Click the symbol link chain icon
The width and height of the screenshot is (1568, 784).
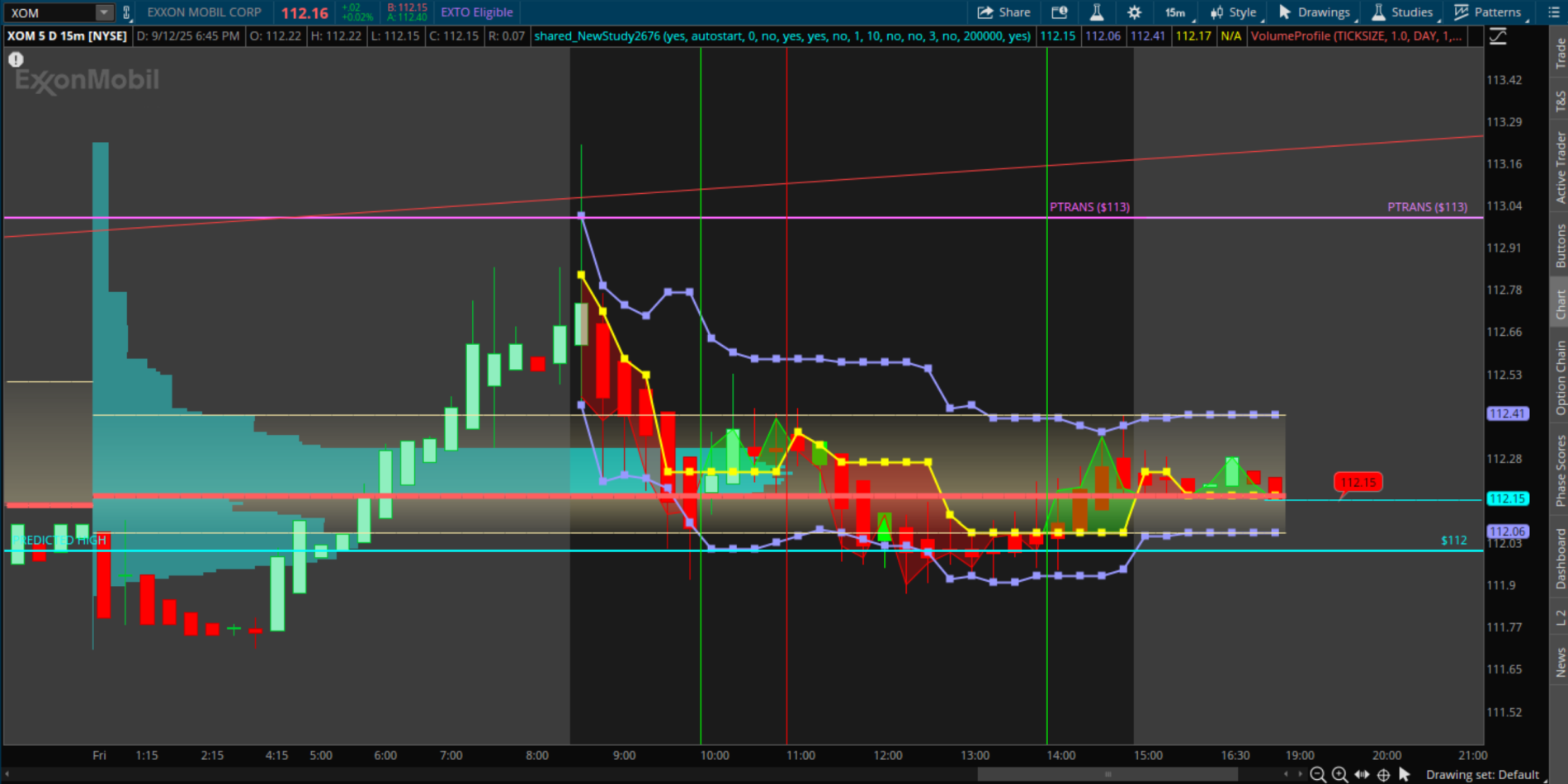[x=126, y=12]
